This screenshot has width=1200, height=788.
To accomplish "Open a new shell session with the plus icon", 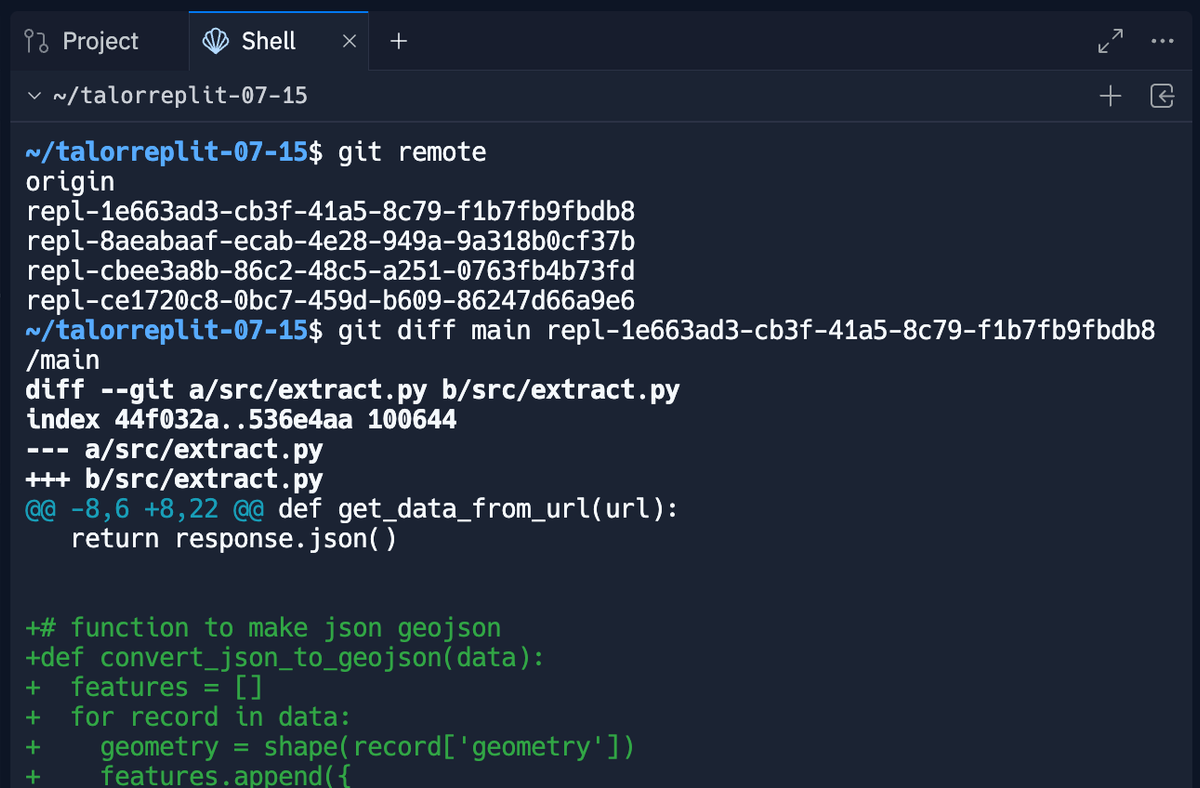I will coord(1110,95).
